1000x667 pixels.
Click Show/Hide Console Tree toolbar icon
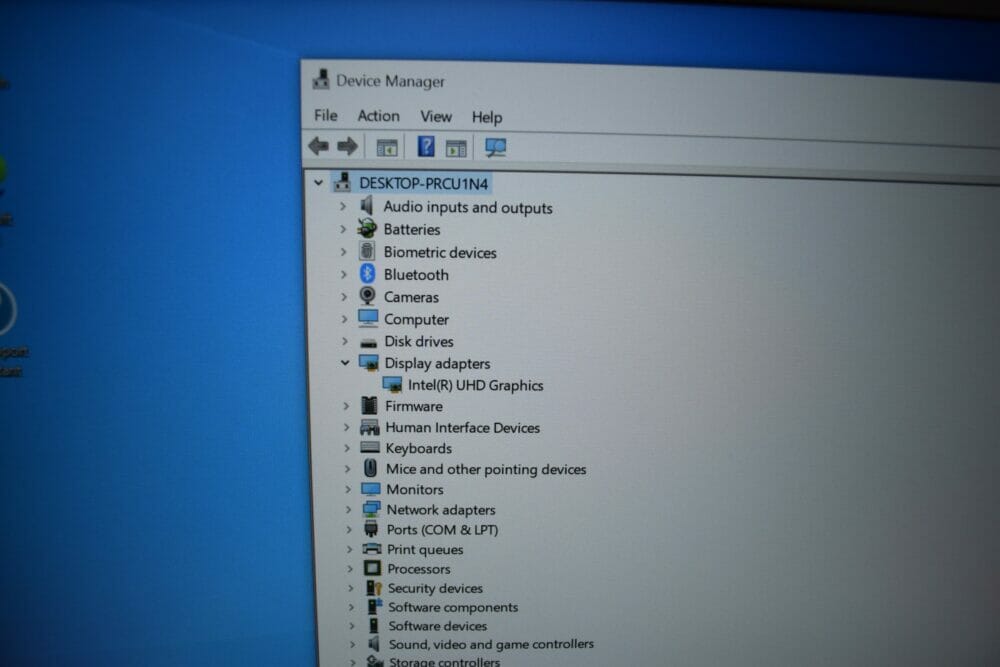(386, 148)
